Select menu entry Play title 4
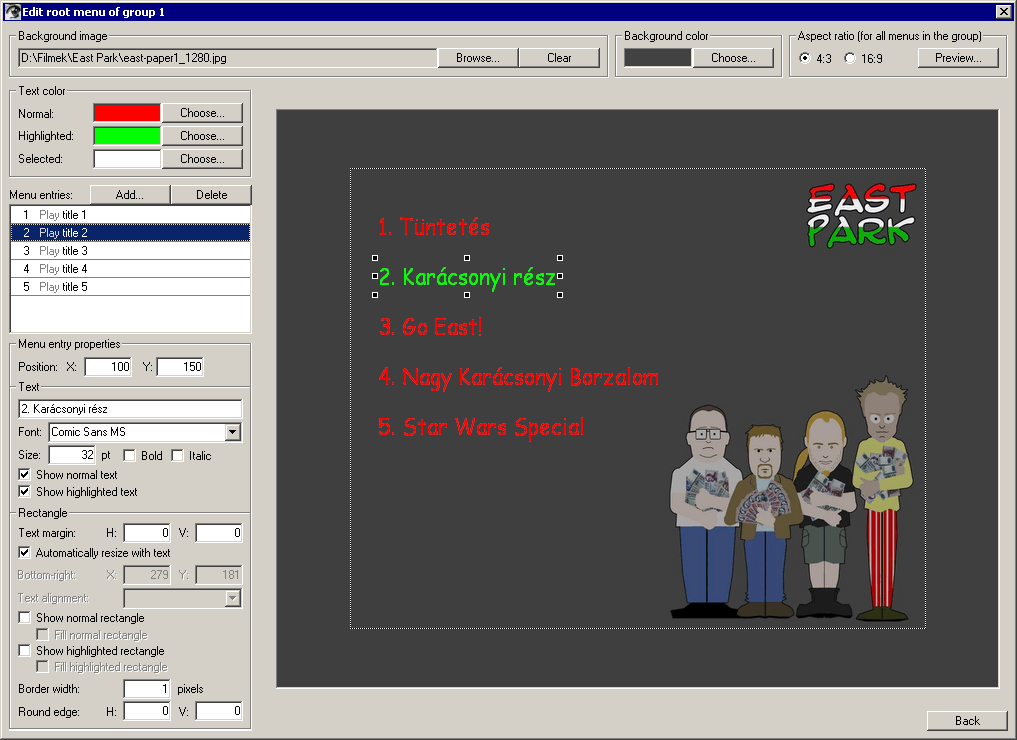 (130, 269)
